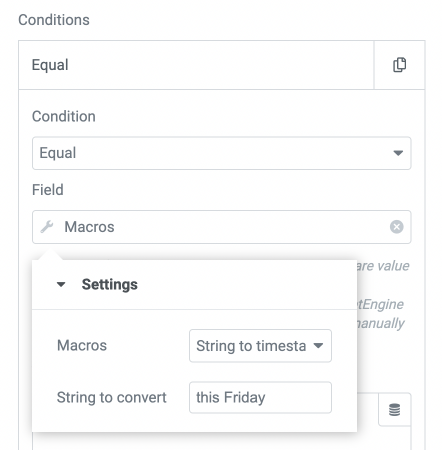Collapse the Settings section triangle
This screenshot has width=442, height=450.
coord(61,284)
